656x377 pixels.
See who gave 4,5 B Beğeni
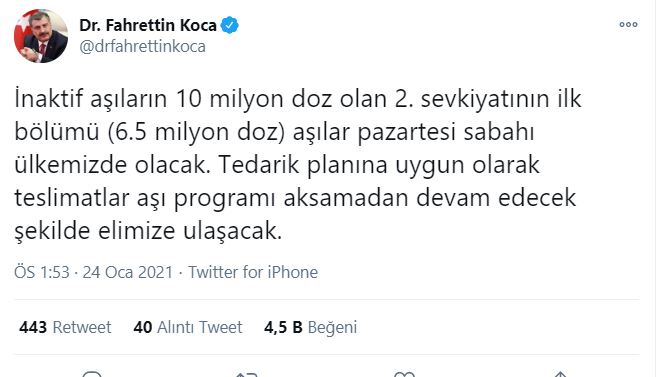point(310,327)
